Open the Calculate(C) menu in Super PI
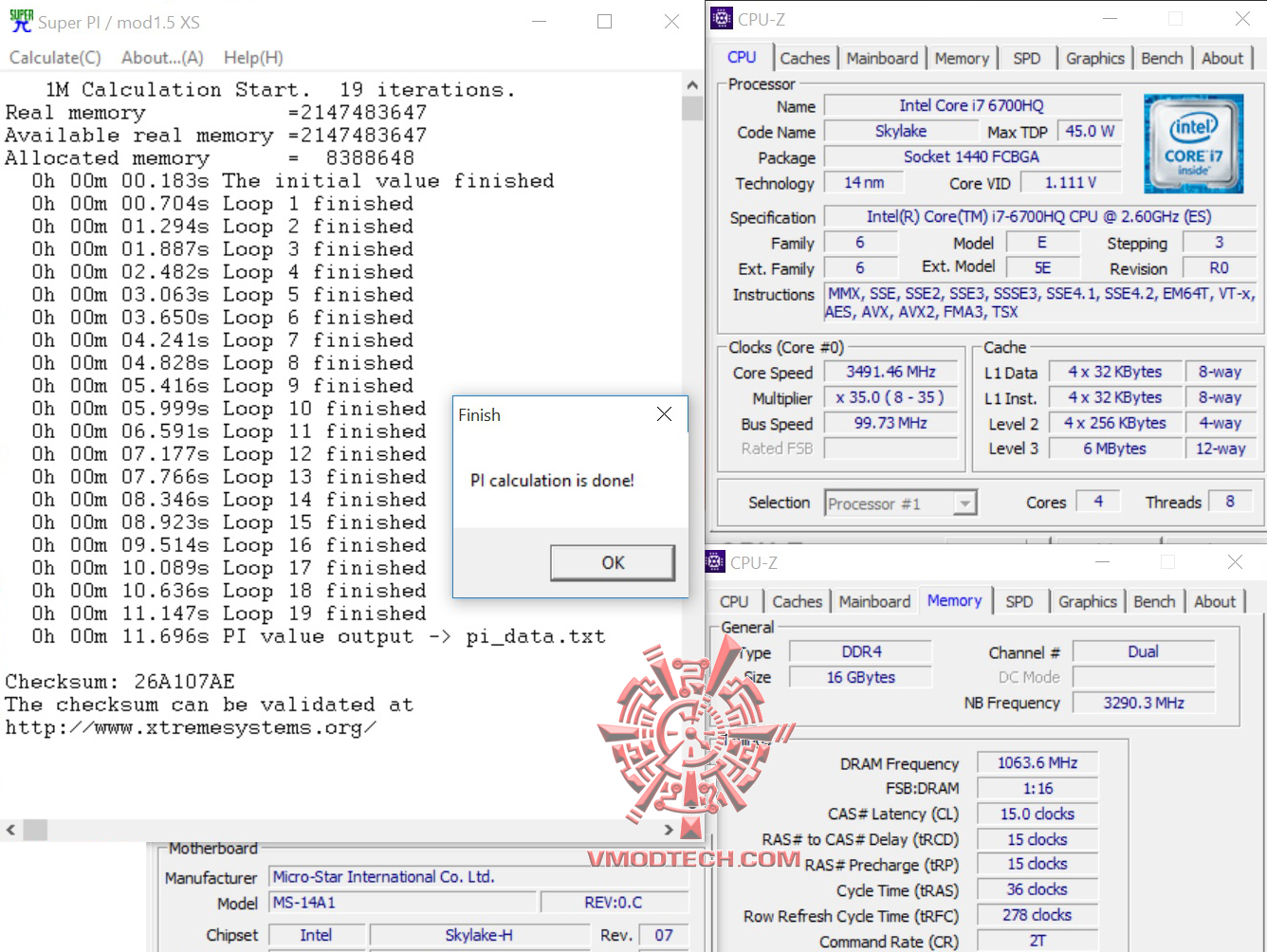Image resolution: width=1267 pixels, height=952 pixels. [x=55, y=58]
